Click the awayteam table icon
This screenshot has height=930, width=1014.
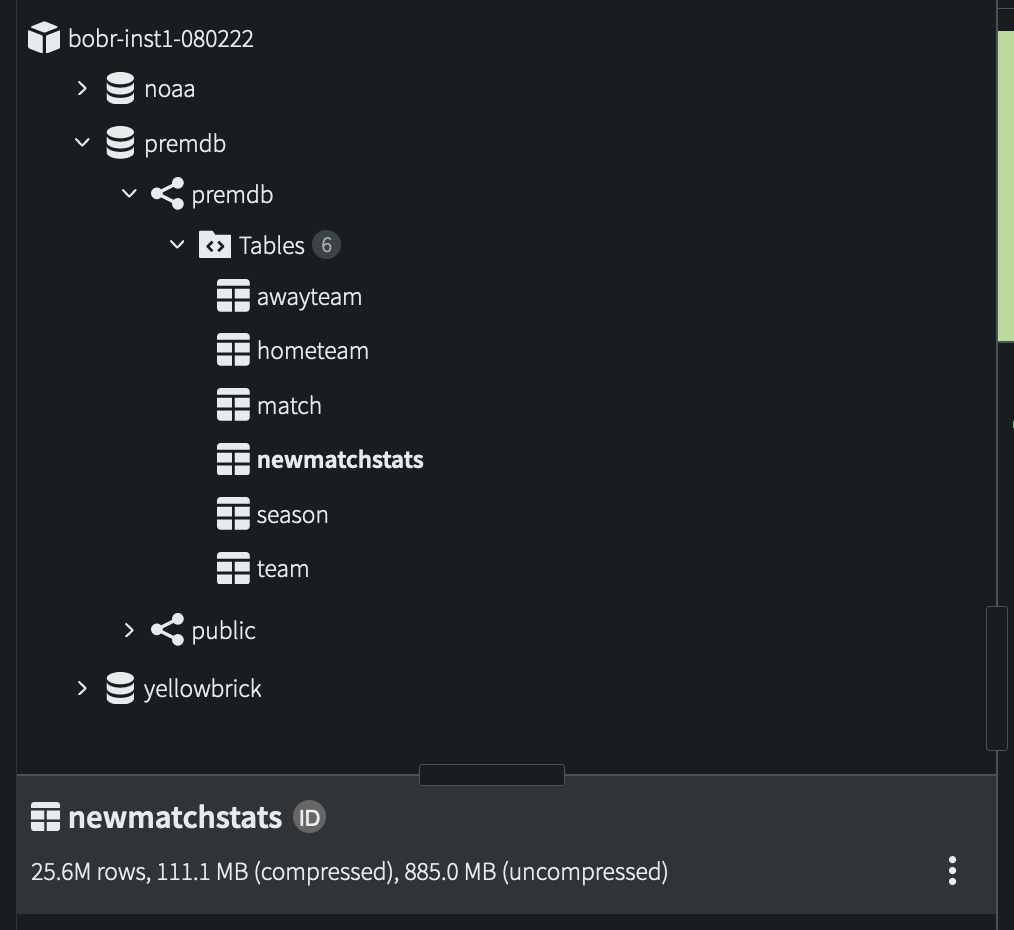pos(233,297)
